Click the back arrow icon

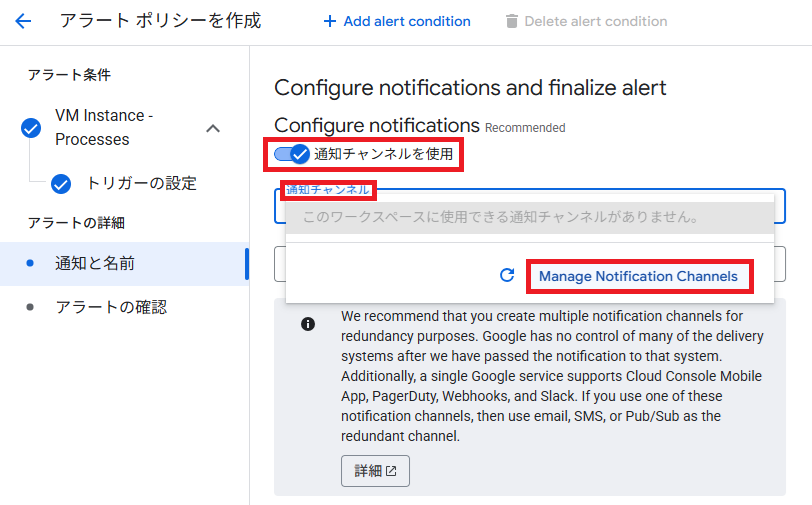23,21
